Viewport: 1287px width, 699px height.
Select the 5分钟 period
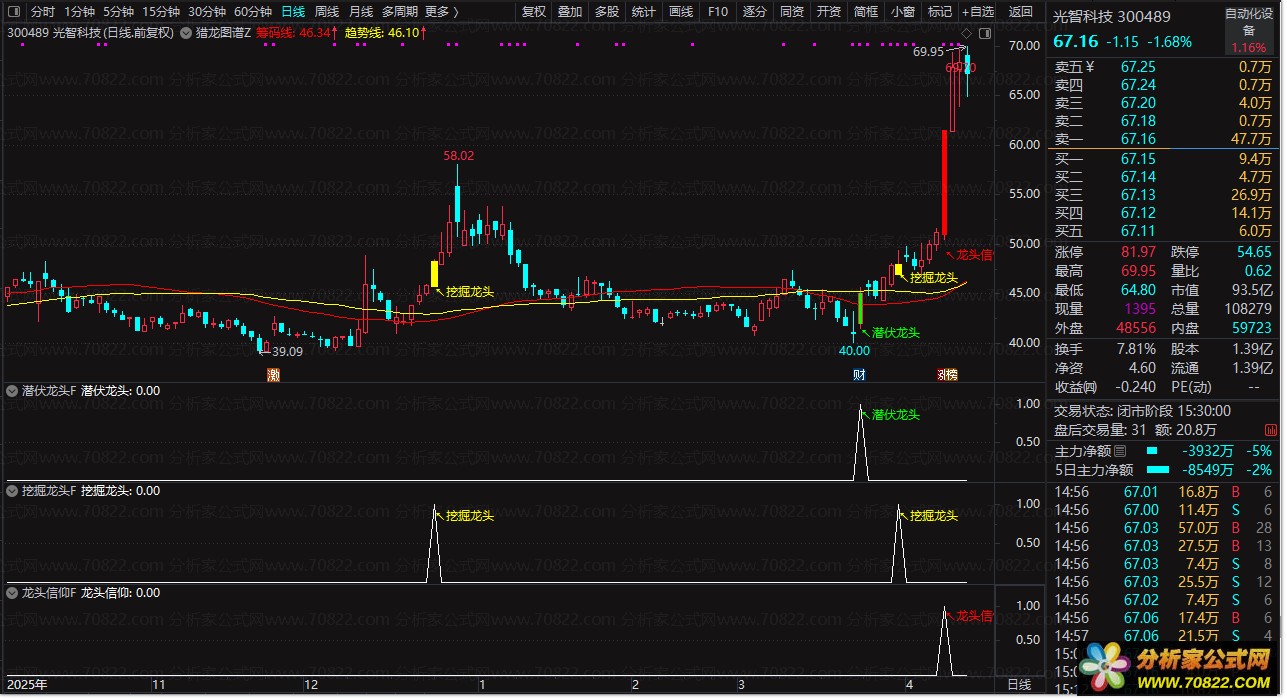coord(118,12)
